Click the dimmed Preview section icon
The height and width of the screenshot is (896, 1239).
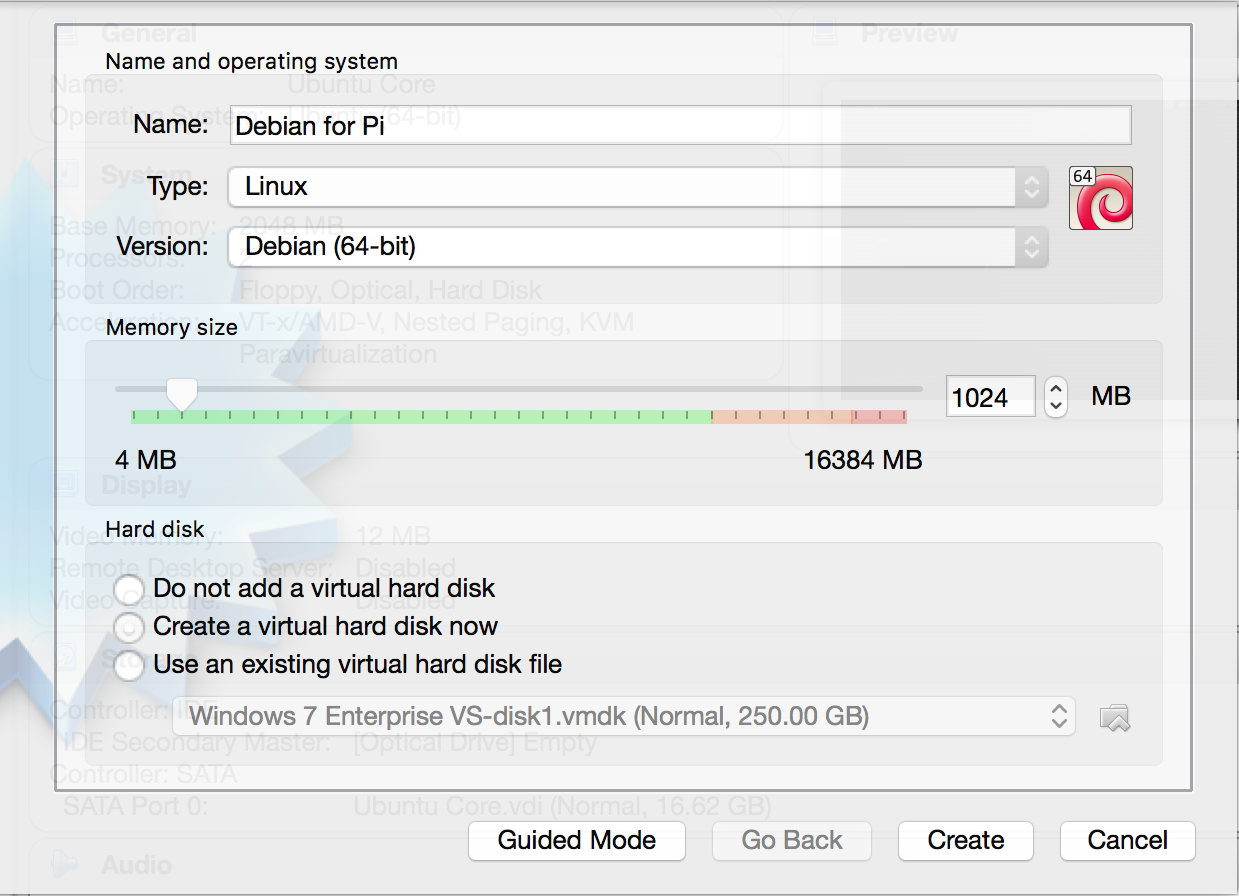[x=824, y=33]
